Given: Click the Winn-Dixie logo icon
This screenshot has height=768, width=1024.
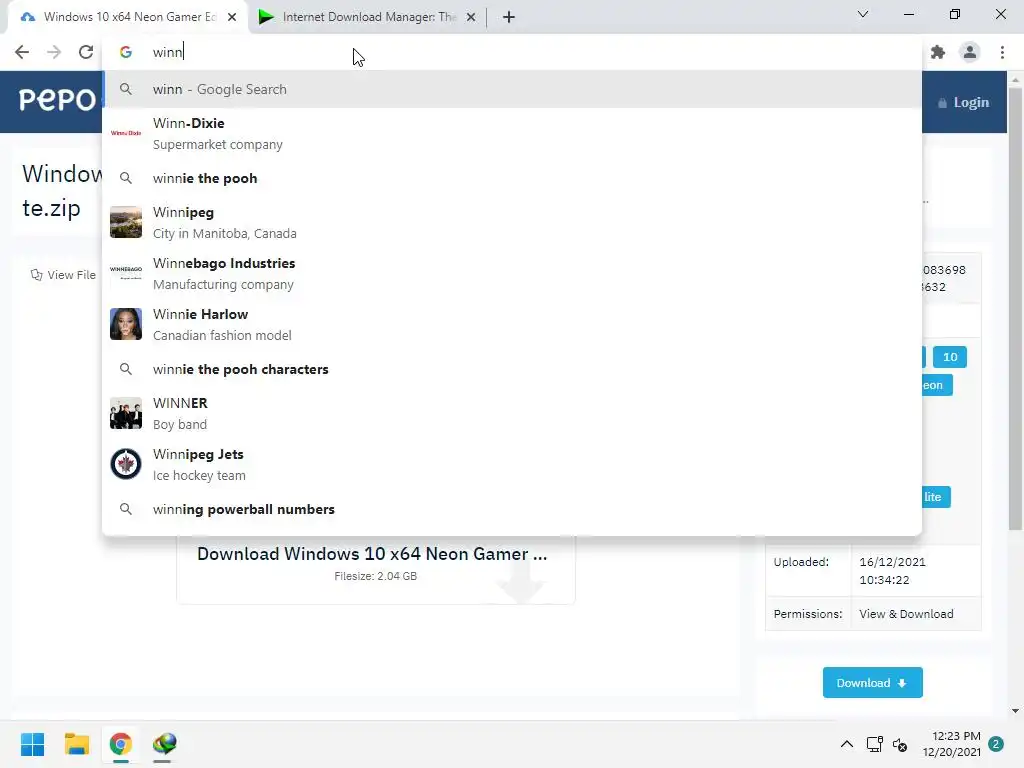Looking at the screenshot, I should 126,133.
